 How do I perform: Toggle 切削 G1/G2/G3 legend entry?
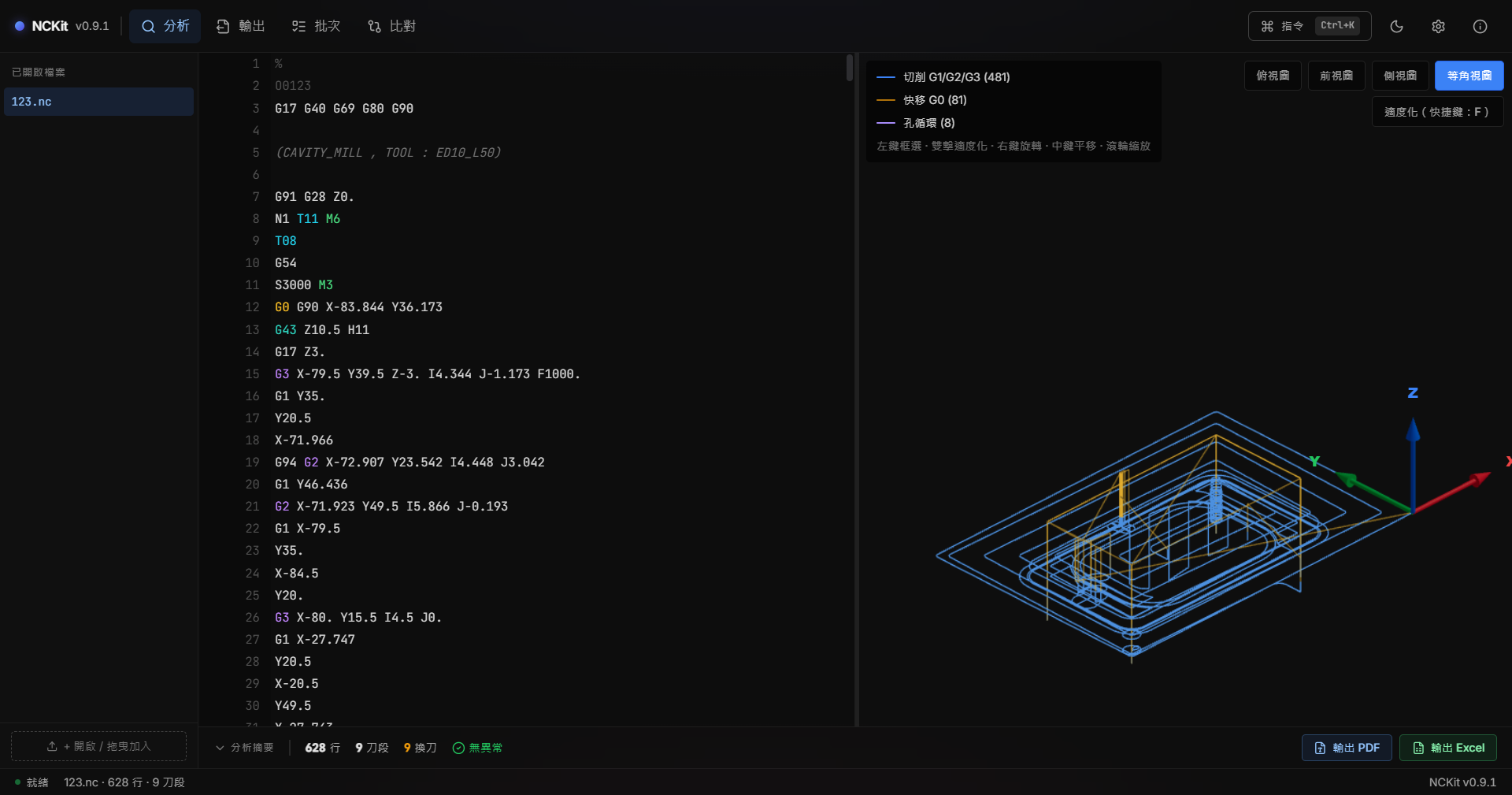tap(943, 77)
